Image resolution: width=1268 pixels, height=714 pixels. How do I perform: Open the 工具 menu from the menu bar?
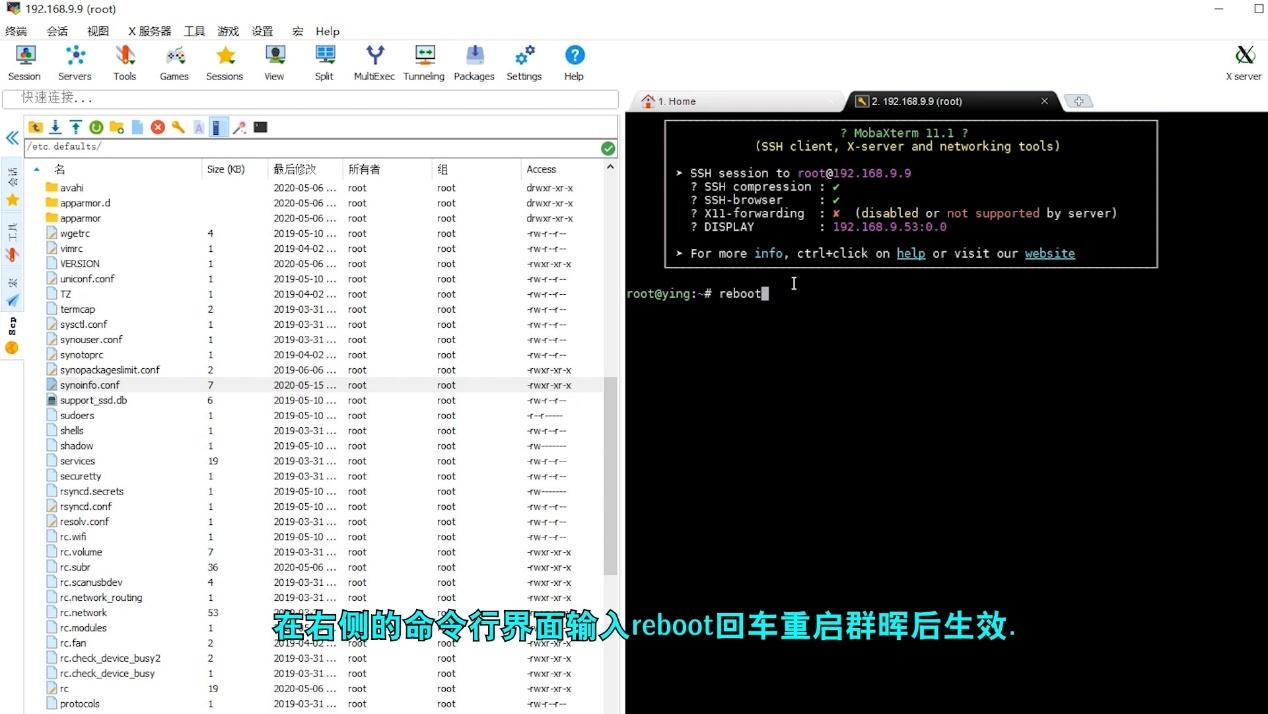(x=194, y=31)
